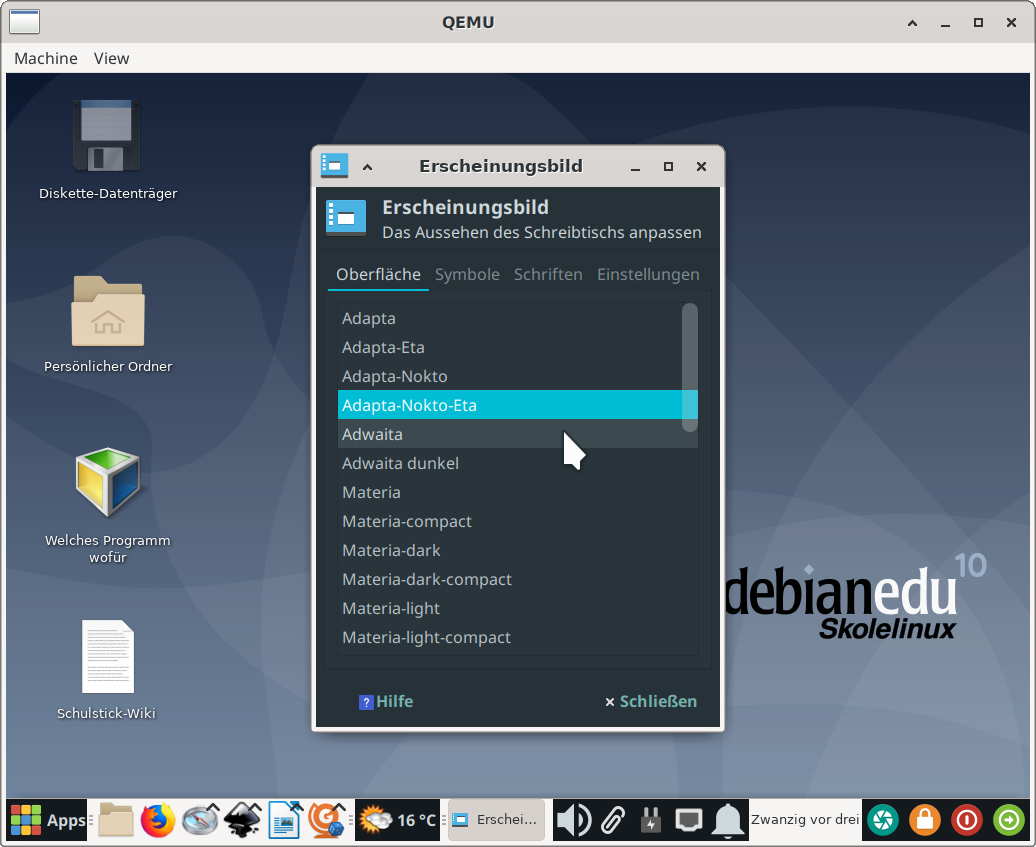The image size is (1036, 847).
Task: Click the volume speaker icon
Action: coord(573,820)
